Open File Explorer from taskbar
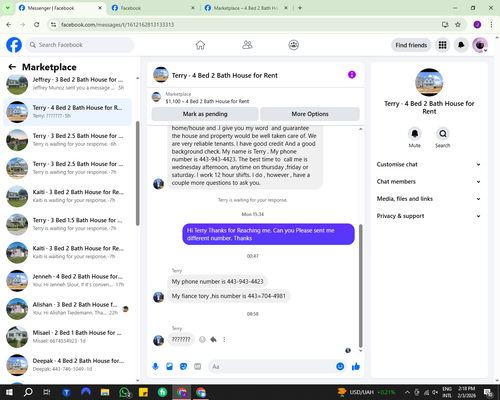 [x=105, y=392]
